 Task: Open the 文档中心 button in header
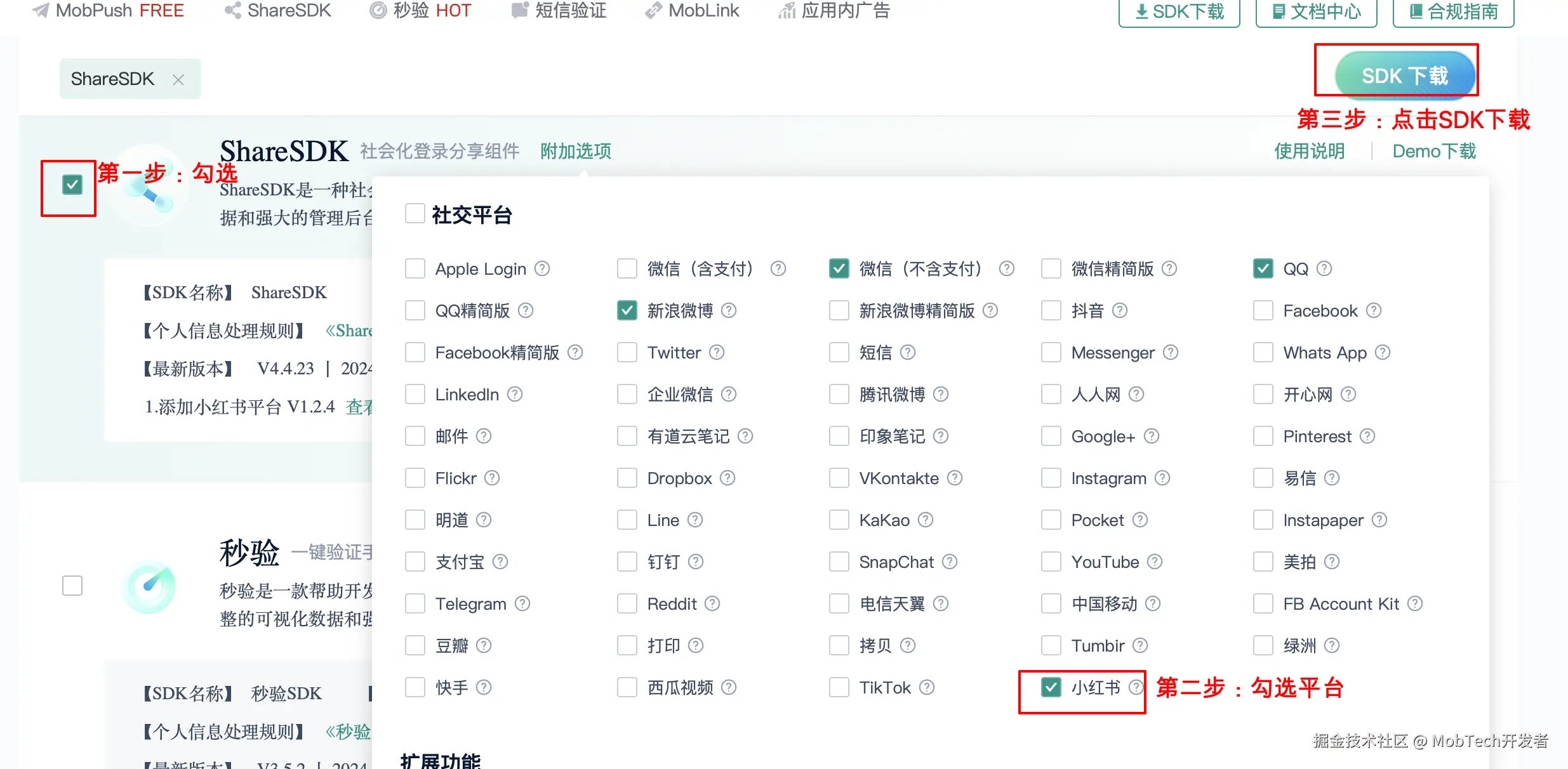[x=1316, y=11]
